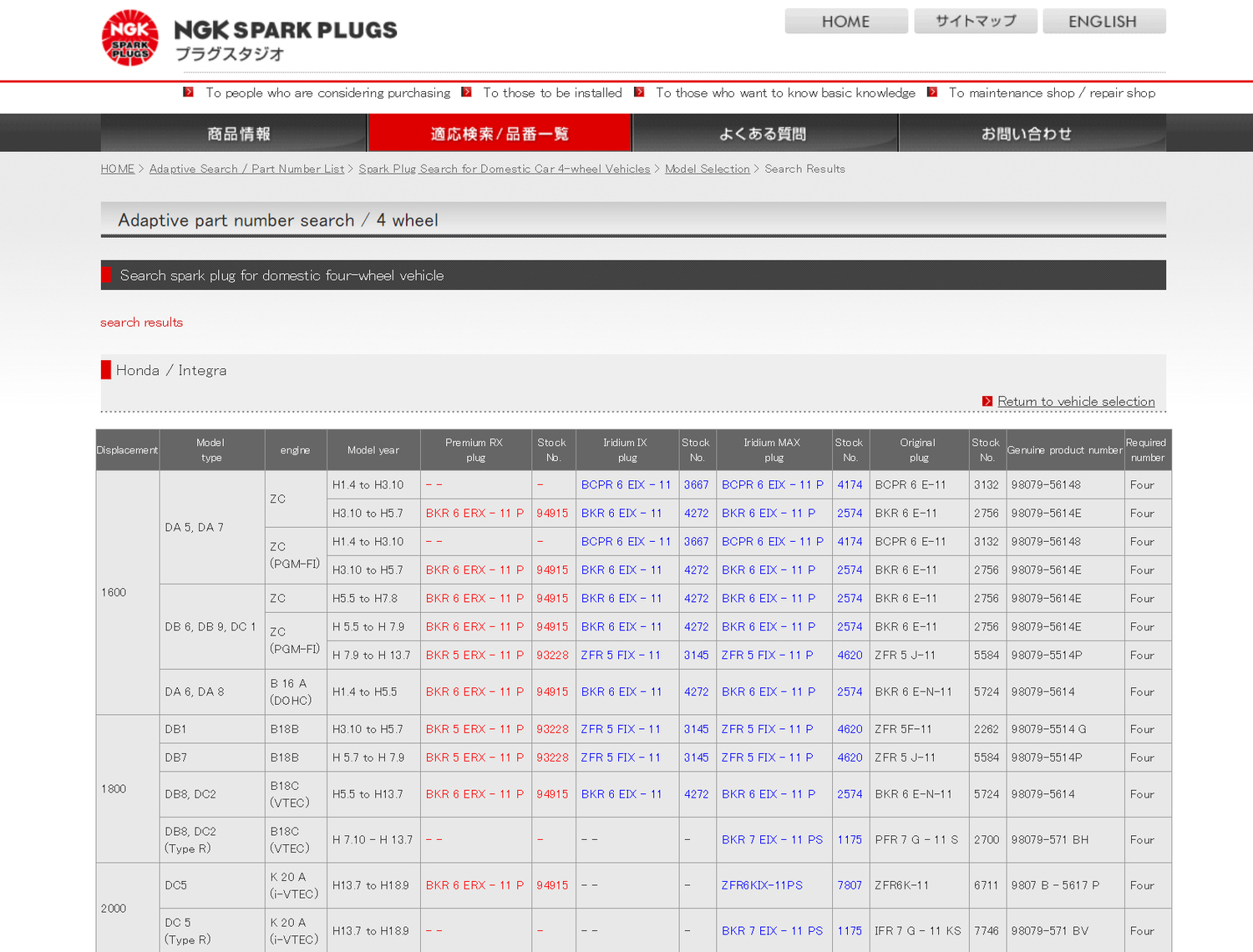Viewport: 1253px width, 952px height.
Task: Click the 'Premium RX plug' column header
Action: tap(474, 450)
